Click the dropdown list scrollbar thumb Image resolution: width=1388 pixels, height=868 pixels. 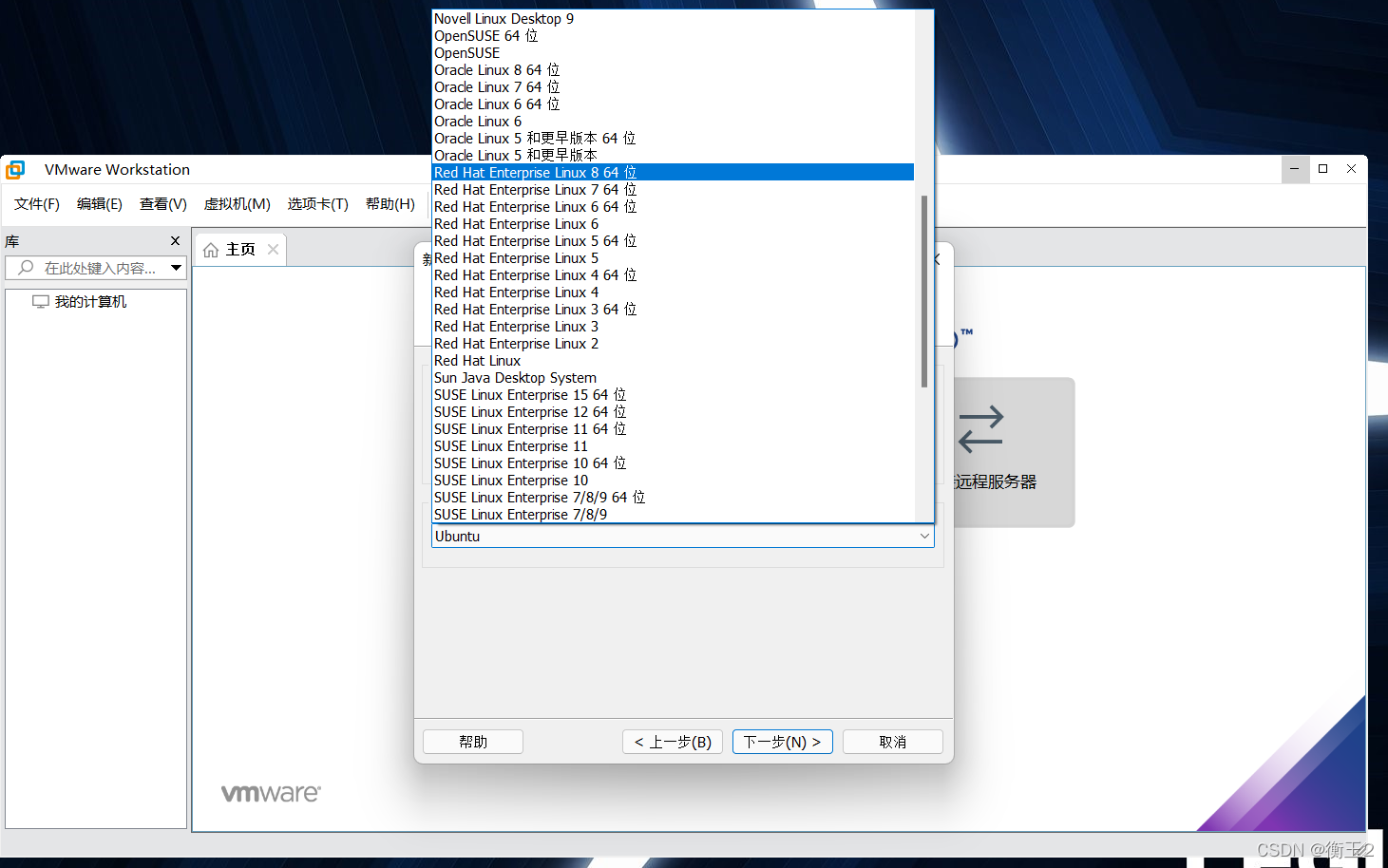pos(924,292)
